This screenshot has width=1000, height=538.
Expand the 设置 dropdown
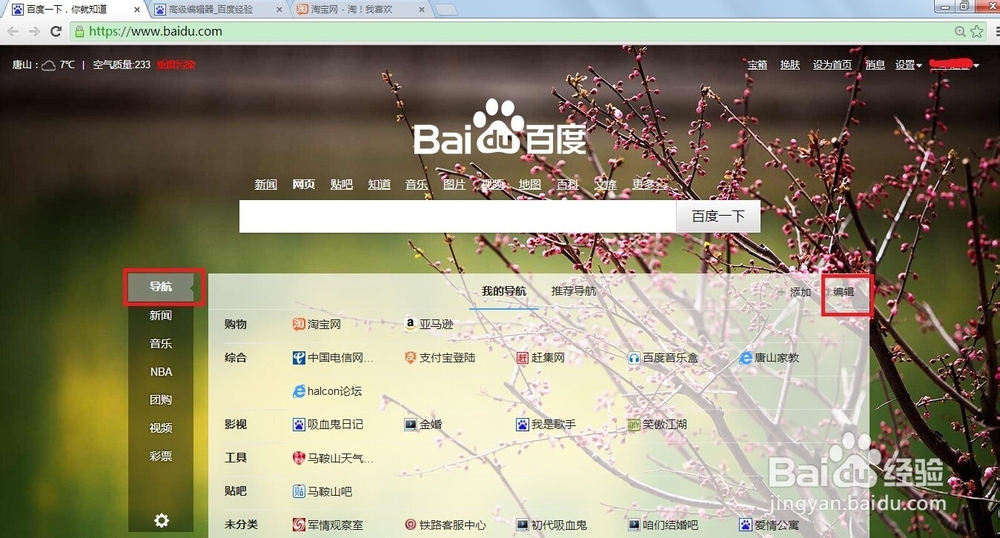908,64
